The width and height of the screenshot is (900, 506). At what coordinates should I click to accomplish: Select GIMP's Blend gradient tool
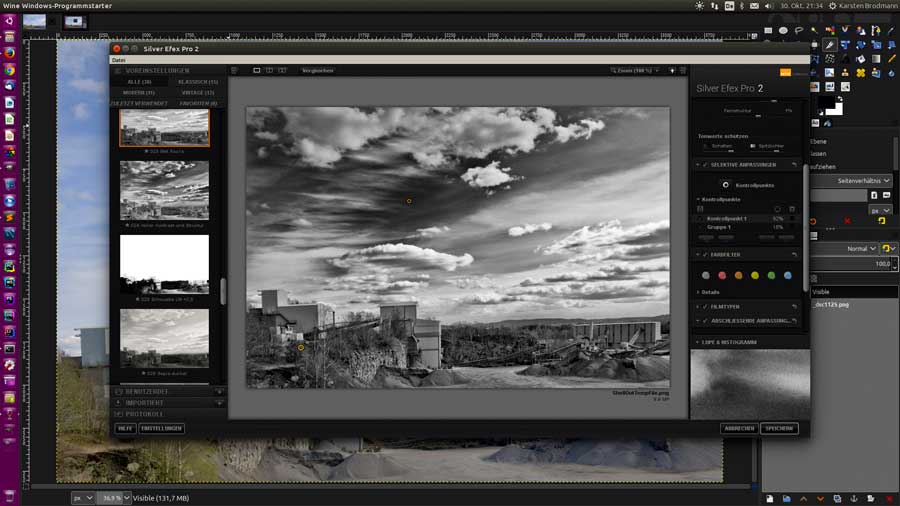[x=876, y=59]
